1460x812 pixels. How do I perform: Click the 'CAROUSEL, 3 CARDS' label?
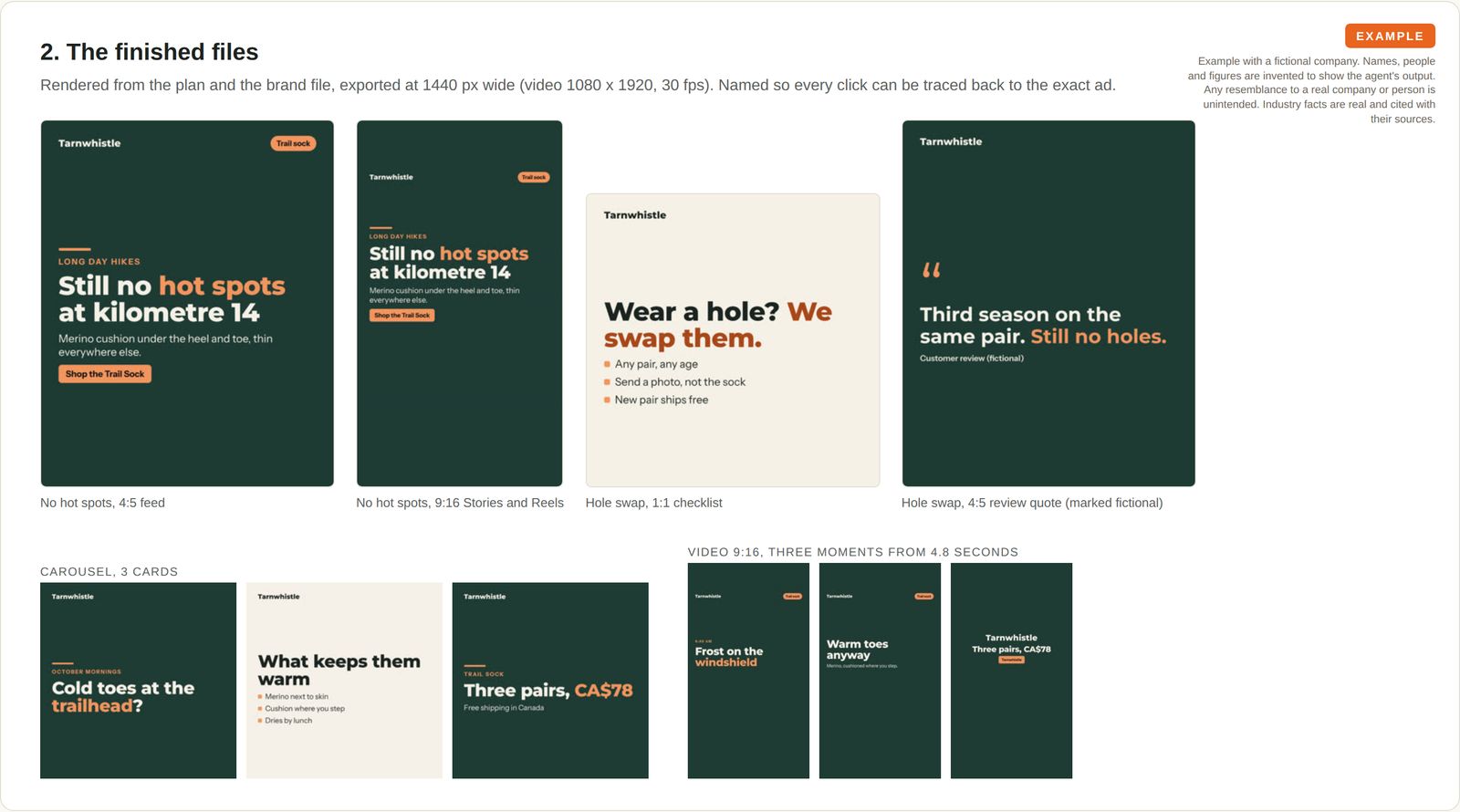coord(109,572)
